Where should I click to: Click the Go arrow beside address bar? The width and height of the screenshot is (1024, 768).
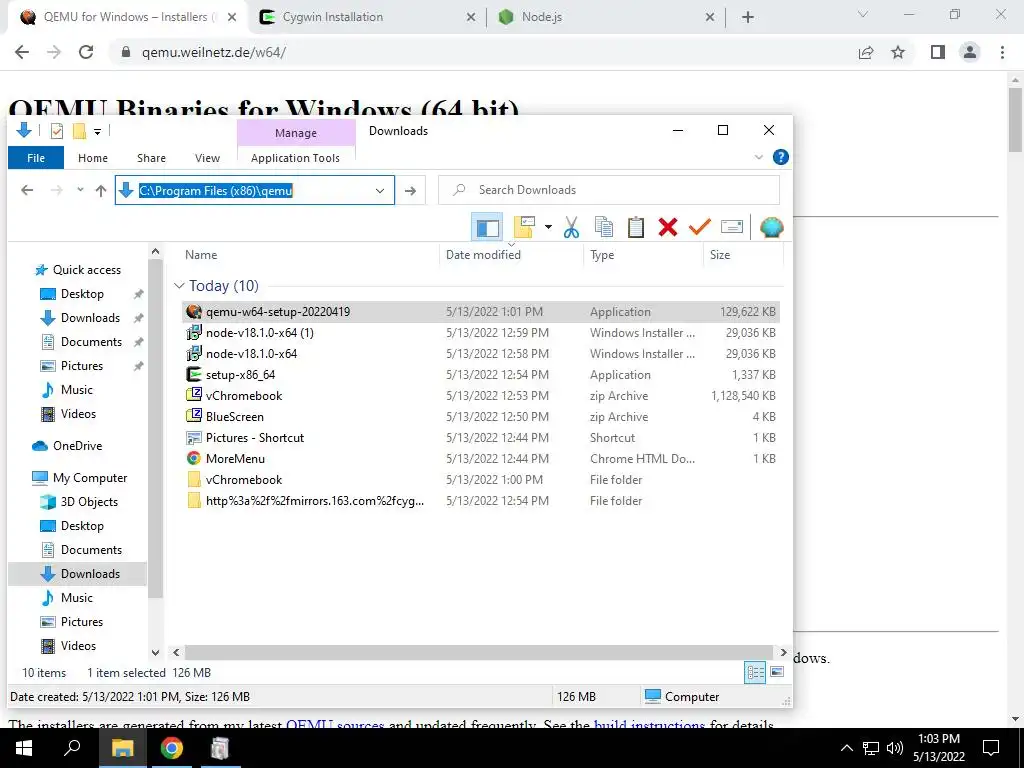[x=410, y=191]
